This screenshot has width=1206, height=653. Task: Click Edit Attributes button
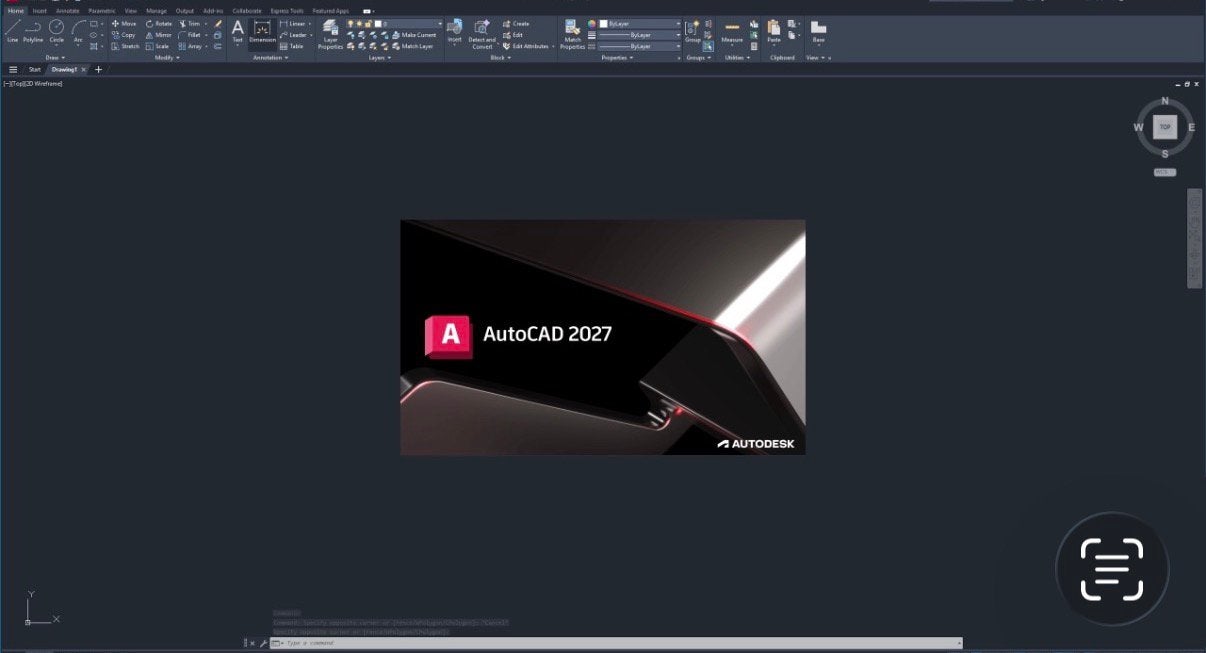pyautogui.click(x=527, y=46)
